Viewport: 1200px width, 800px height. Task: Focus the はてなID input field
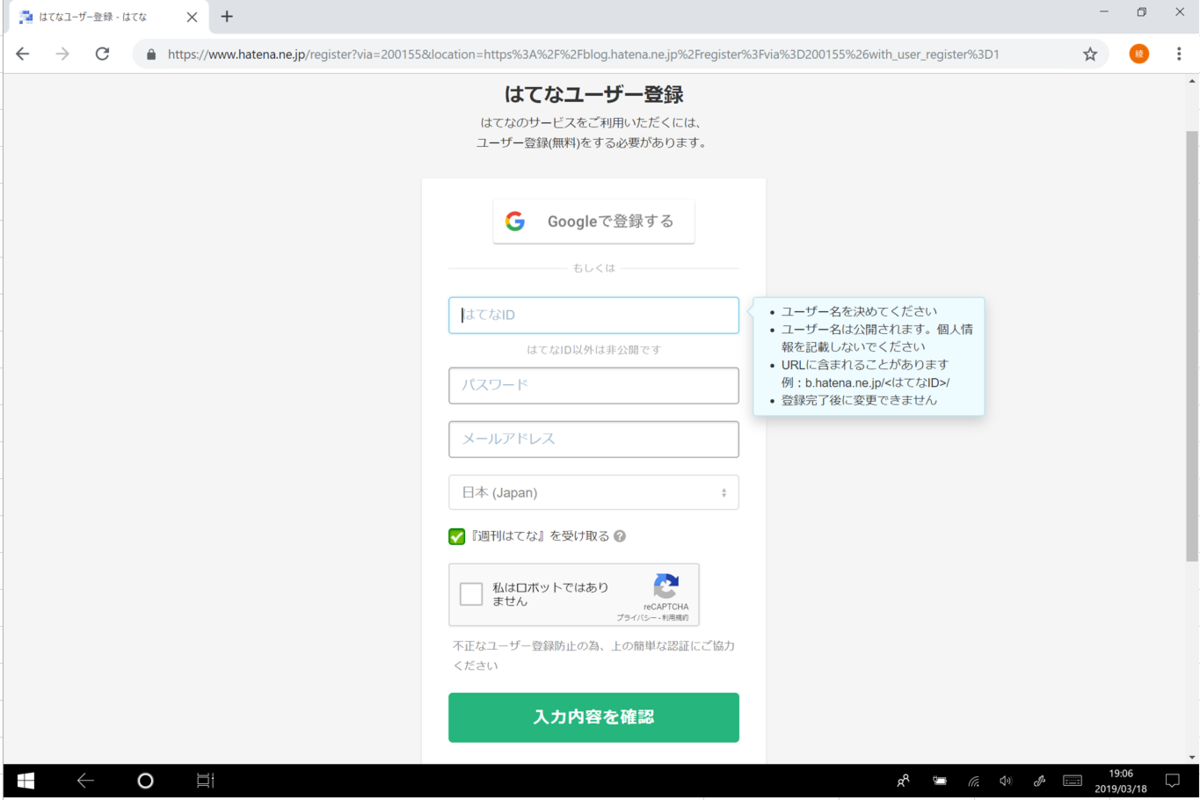tap(594, 315)
